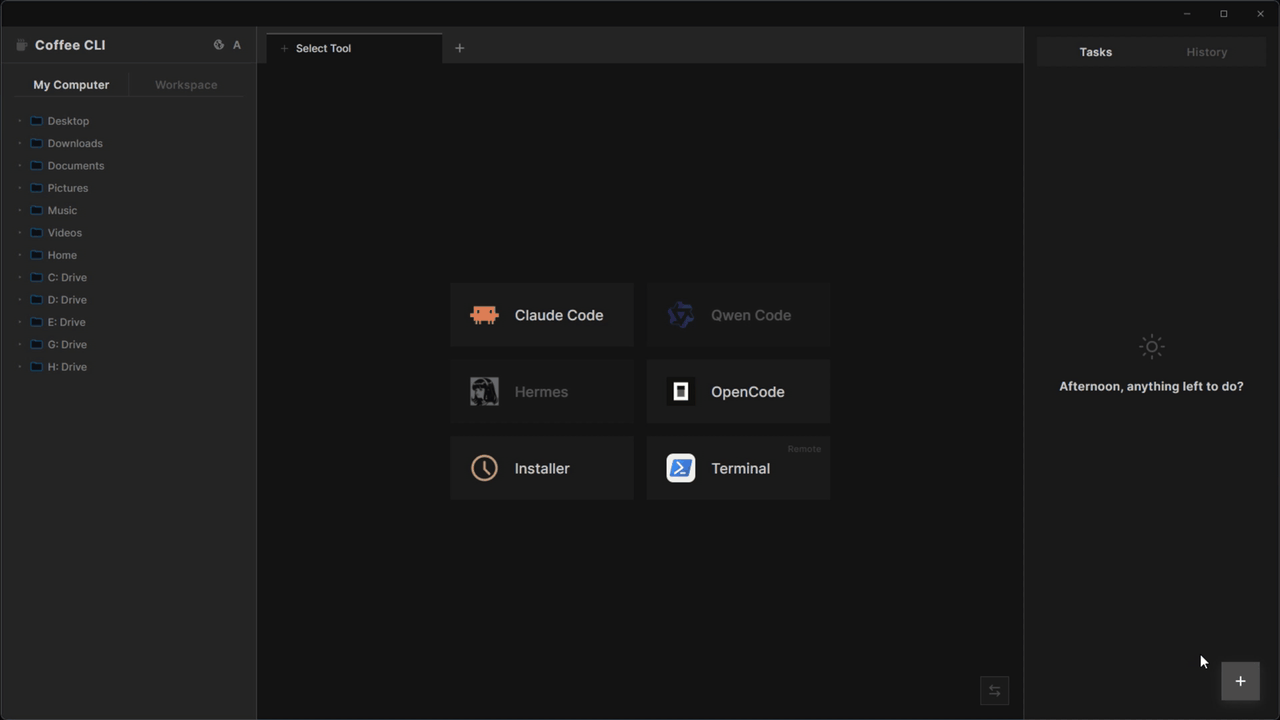Minimize the Coffee CLI window
Screen dimensions: 1280x720
click(1187, 14)
